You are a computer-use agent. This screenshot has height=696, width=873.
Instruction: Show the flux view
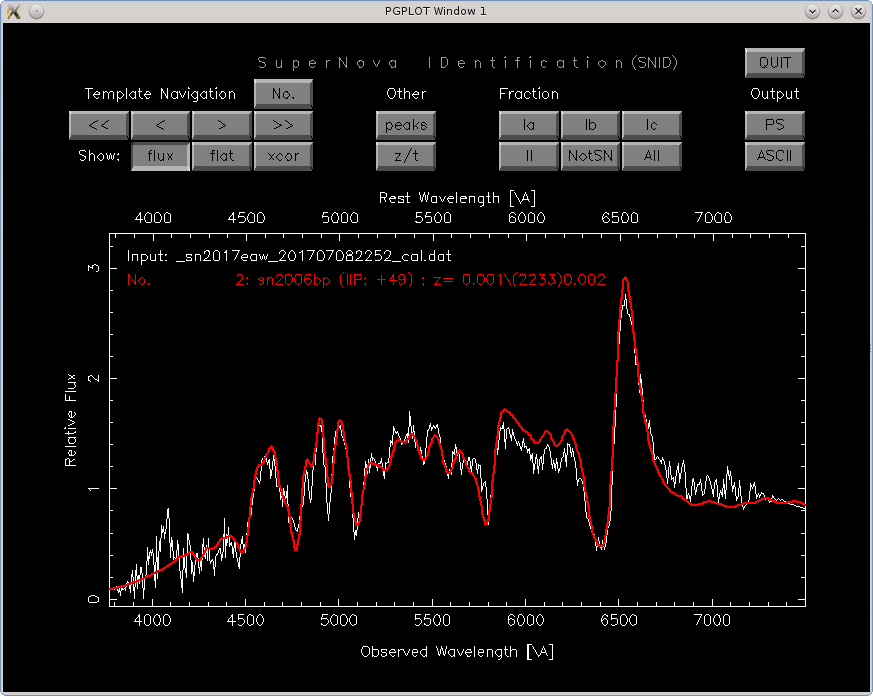160,156
